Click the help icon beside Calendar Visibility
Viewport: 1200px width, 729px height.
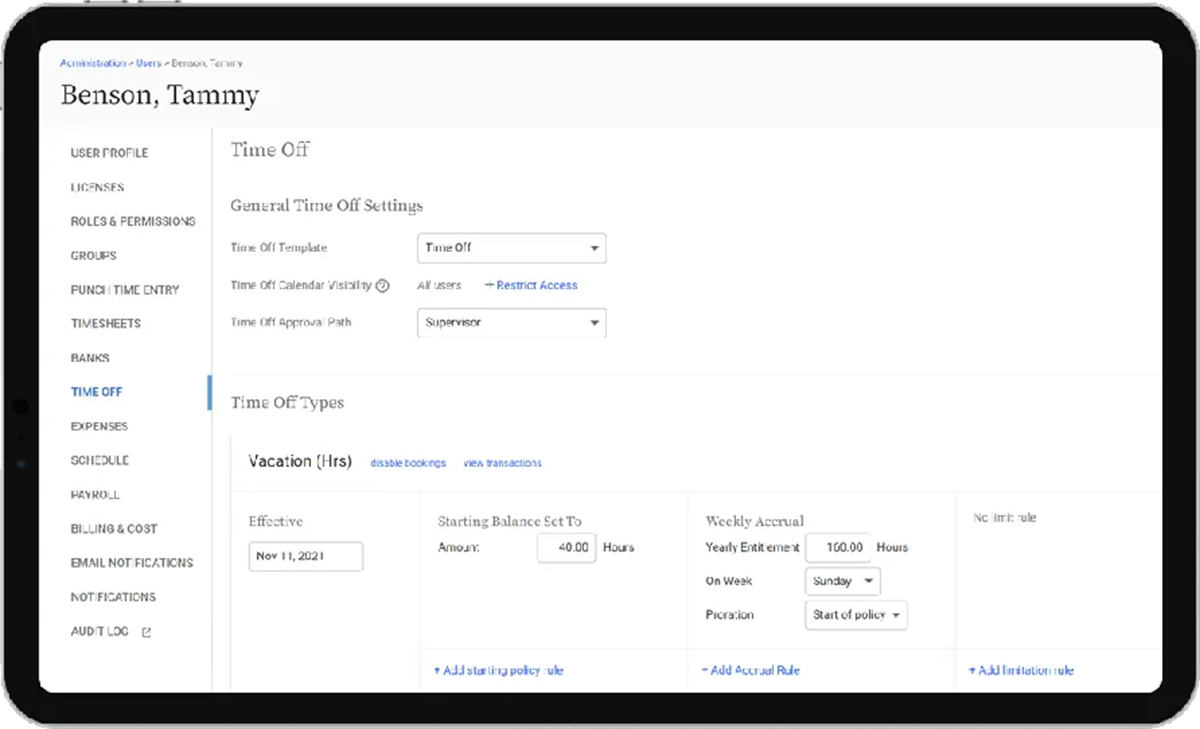(x=382, y=285)
